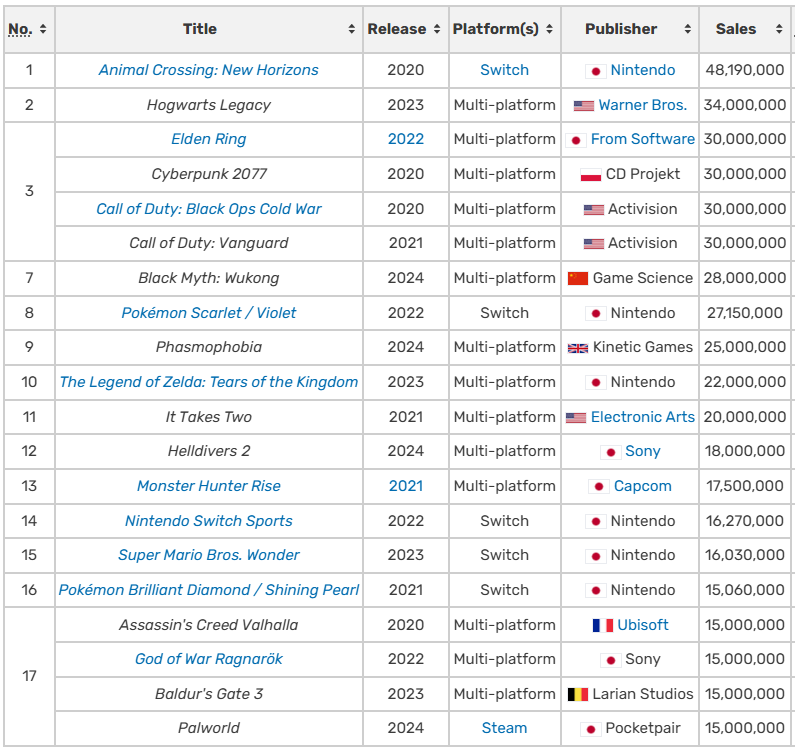Select the It Takes Two title cell
This screenshot has width=795, height=752.
(209, 417)
